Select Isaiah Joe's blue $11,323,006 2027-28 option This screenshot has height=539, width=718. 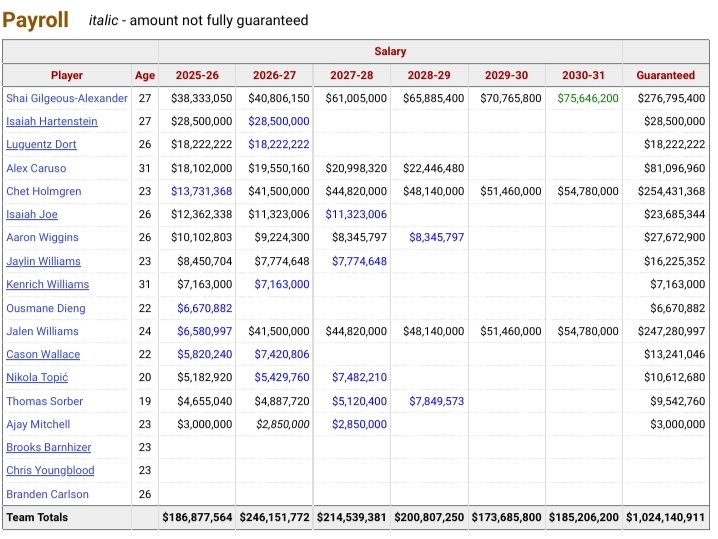click(356, 214)
